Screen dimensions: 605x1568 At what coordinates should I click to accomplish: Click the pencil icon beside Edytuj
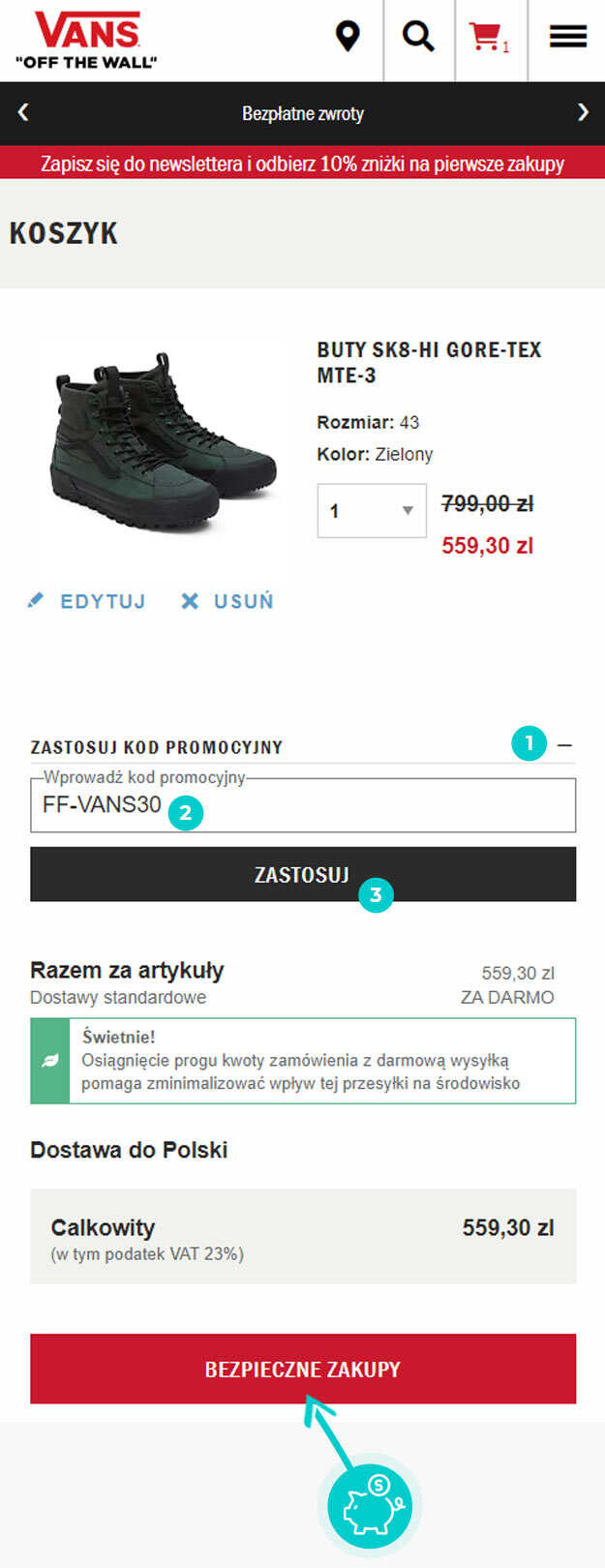click(36, 601)
